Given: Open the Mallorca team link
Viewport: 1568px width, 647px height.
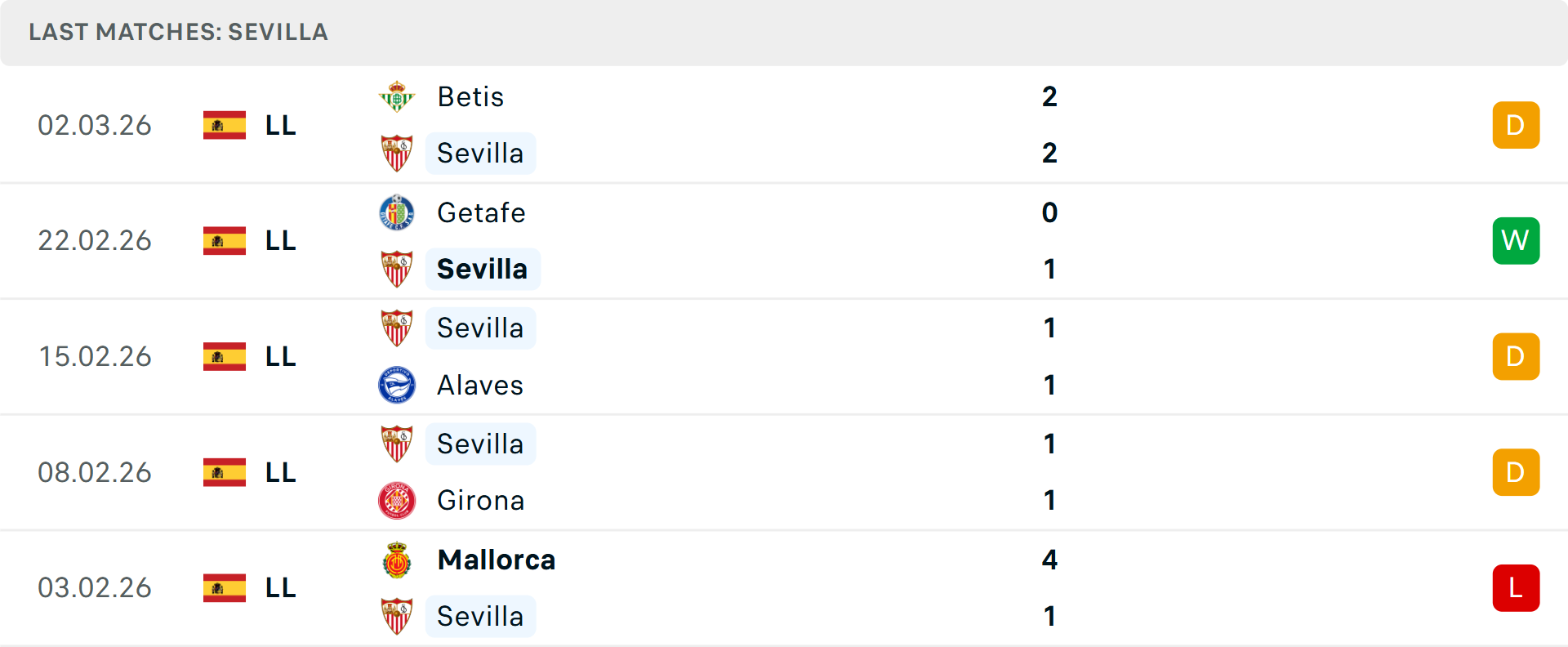Looking at the screenshot, I should (x=496, y=560).
